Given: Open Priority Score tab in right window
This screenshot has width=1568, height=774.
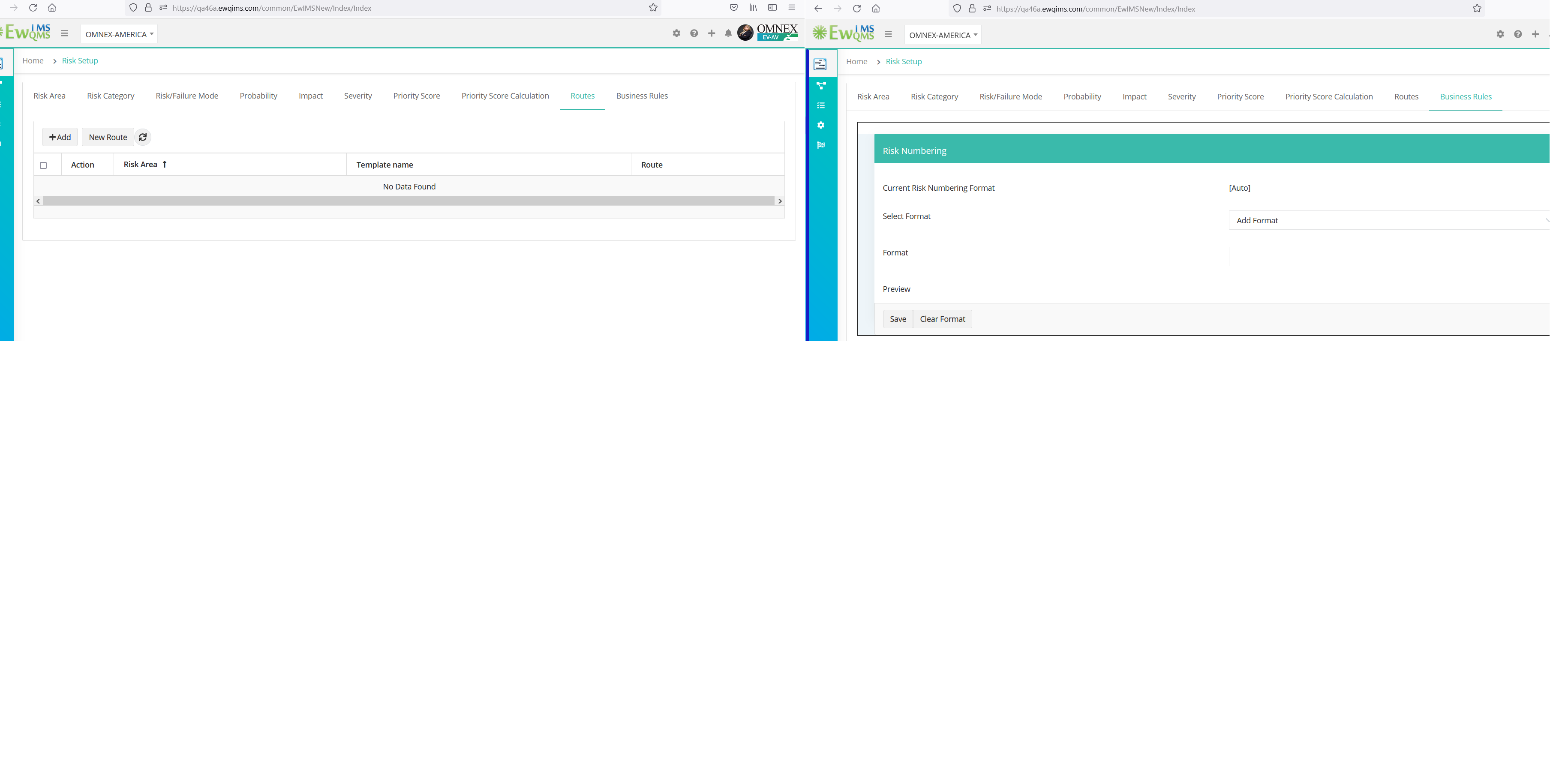Looking at the screenshot, I should (1241, 97).
